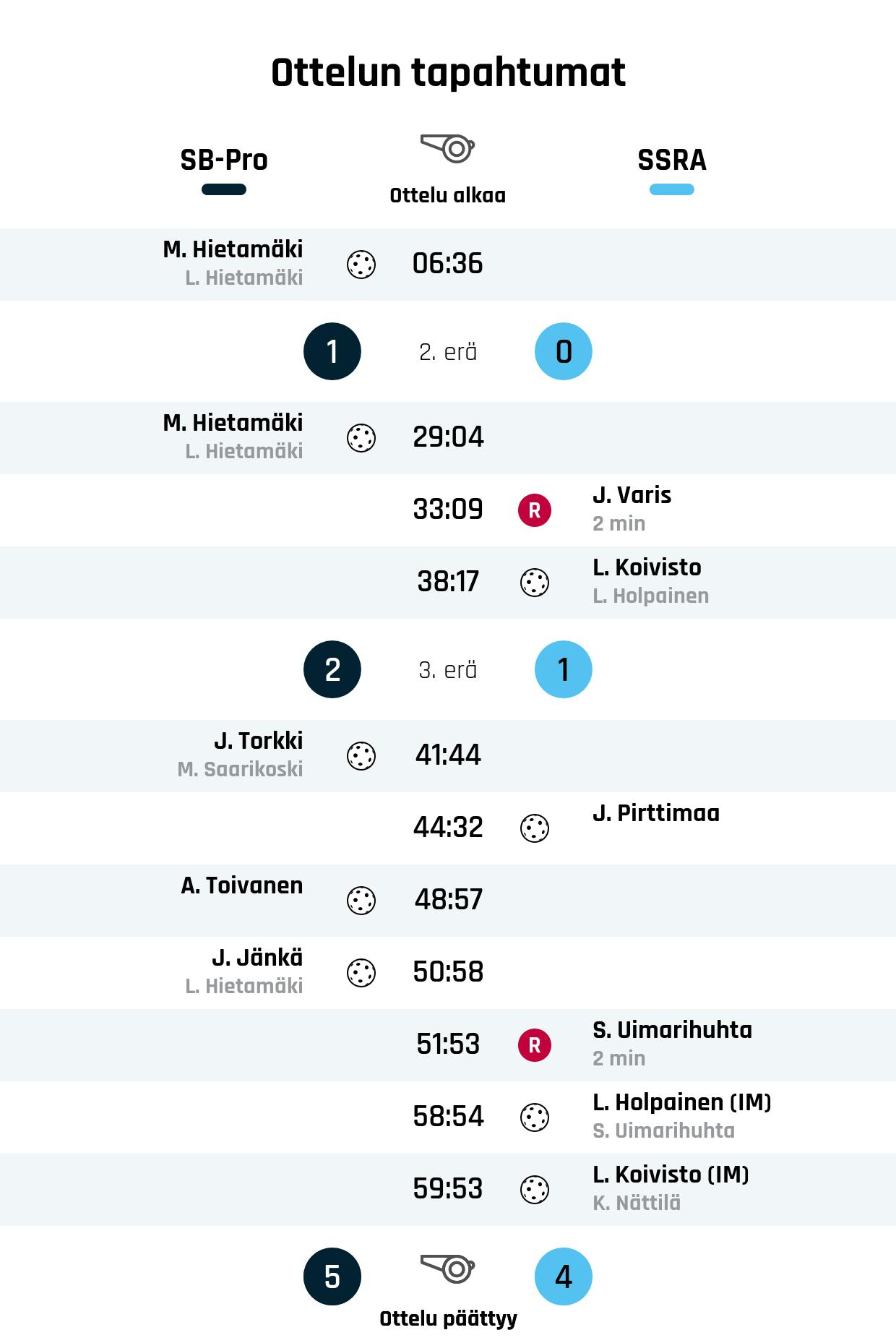Select the SSRA team name

tap(671, 160)
